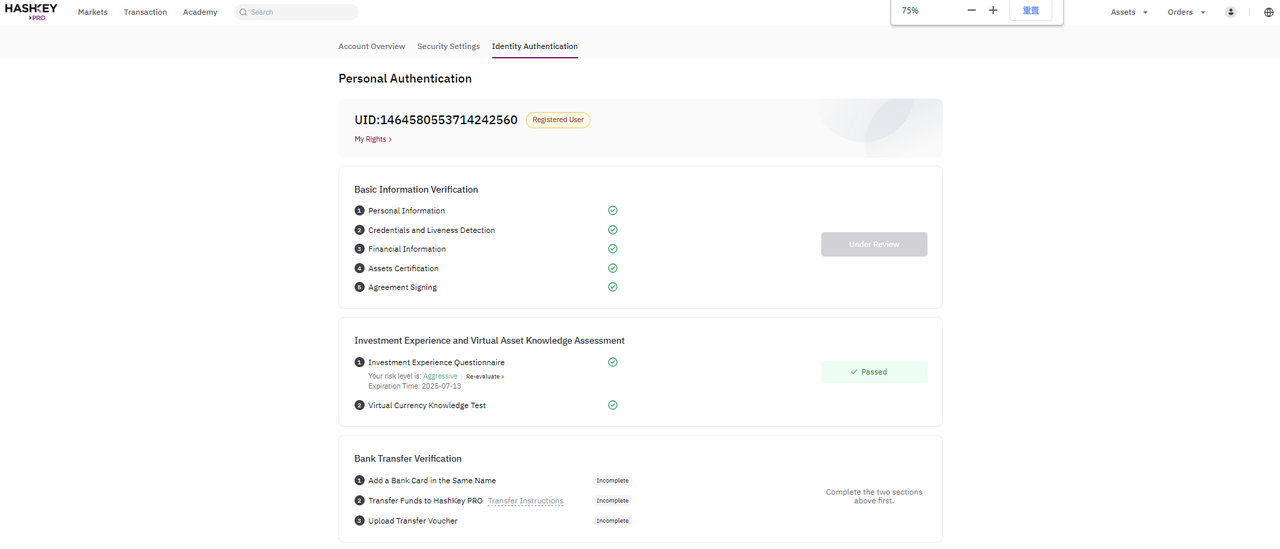Click Incomplete badge for Add a Bank Card
Screen dimensions: 1280x549
click(x=613, y=481)
